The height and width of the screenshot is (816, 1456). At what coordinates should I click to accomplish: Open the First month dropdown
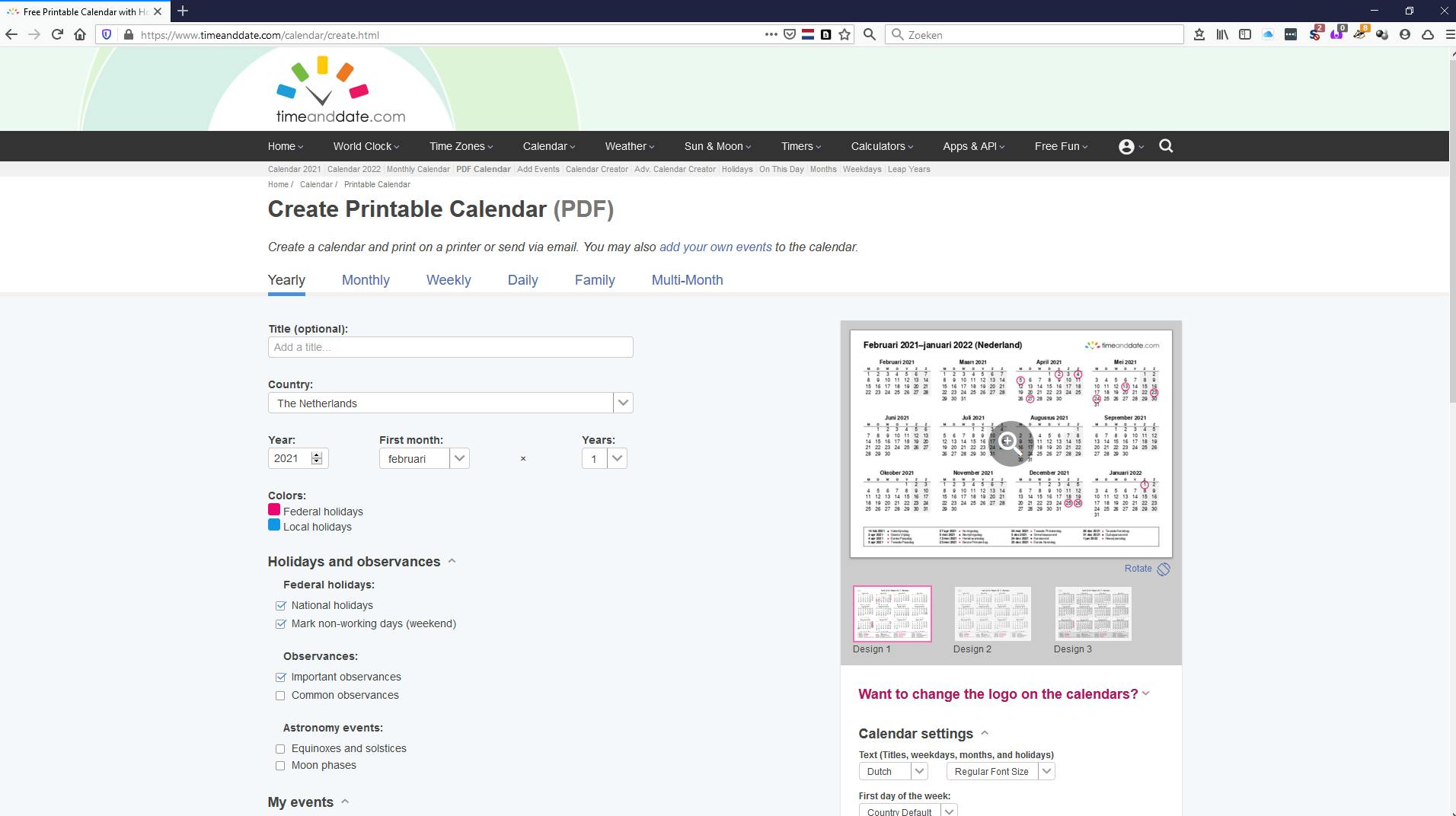pos(424,458)
